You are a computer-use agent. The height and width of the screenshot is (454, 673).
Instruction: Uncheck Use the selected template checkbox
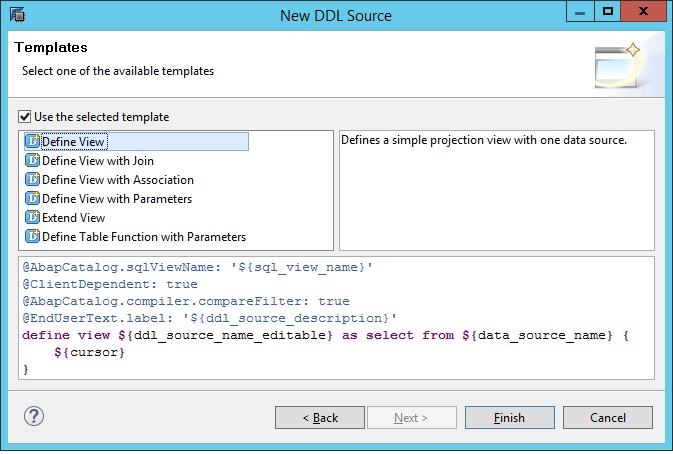[24, 117]
